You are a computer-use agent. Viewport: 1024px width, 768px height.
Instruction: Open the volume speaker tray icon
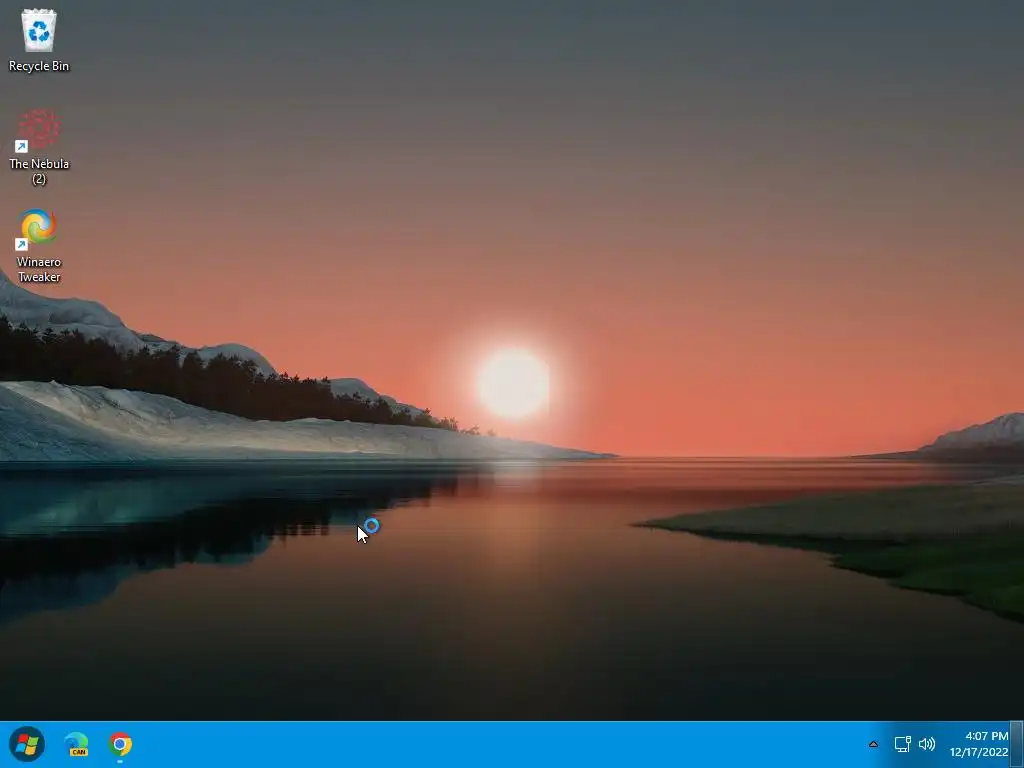[927, 744]
